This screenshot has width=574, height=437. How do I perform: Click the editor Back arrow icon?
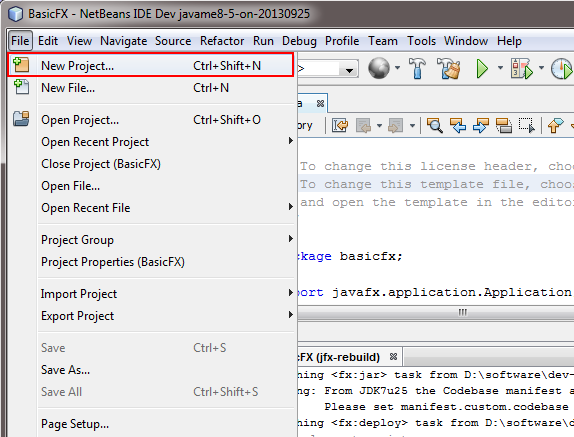tap(364, 126)
